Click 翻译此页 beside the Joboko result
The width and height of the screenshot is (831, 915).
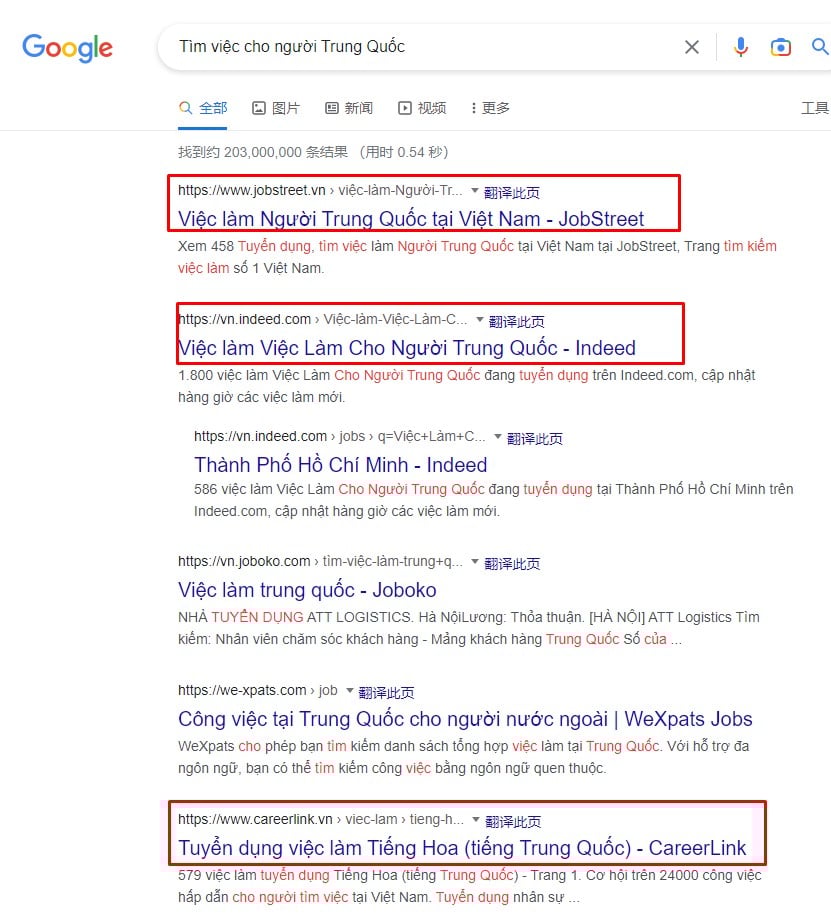tap(512, 564)
